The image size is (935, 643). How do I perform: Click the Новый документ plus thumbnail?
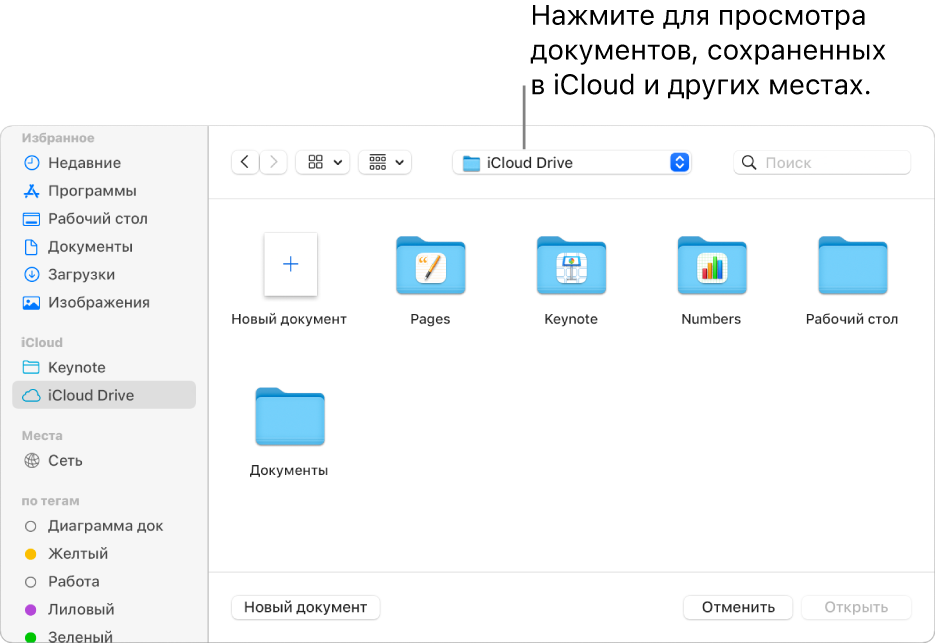point(290,265)
